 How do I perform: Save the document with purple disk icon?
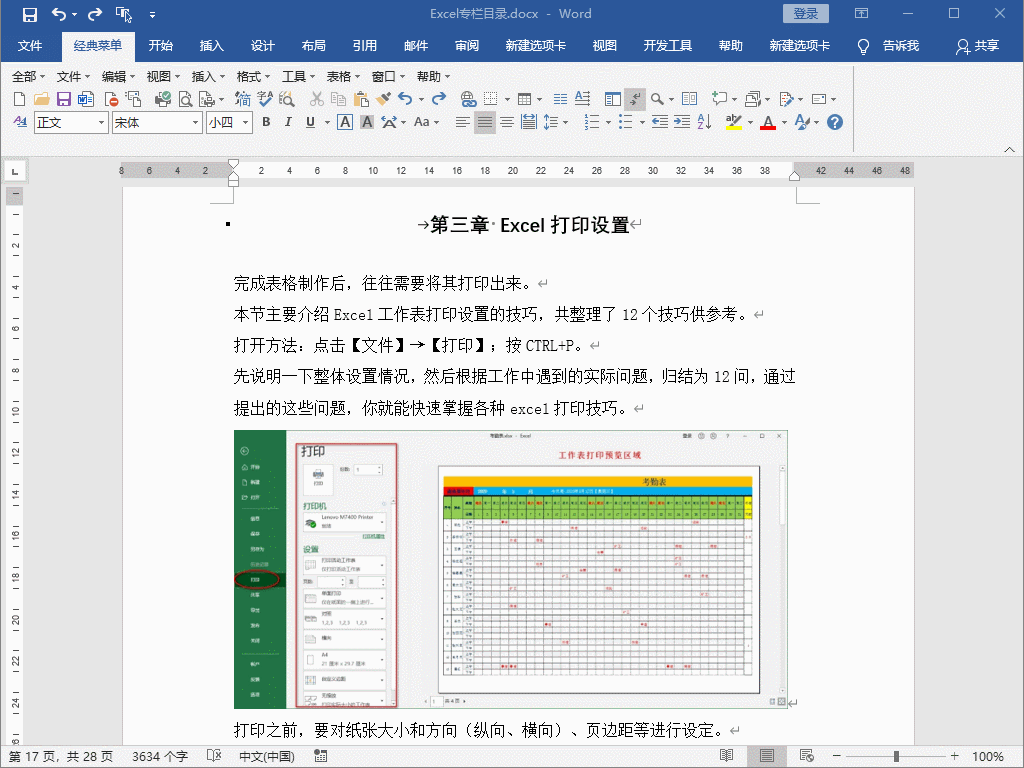(63, 99)
